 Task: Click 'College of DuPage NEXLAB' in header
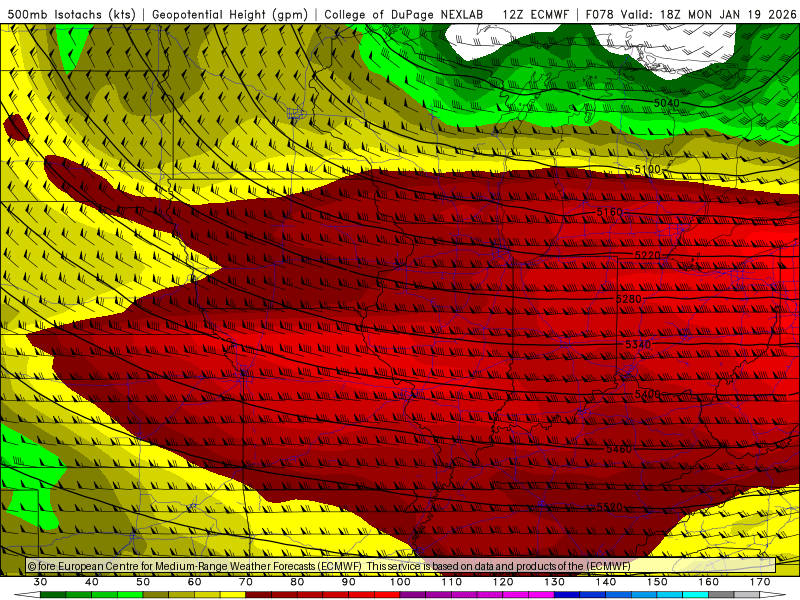404,15
